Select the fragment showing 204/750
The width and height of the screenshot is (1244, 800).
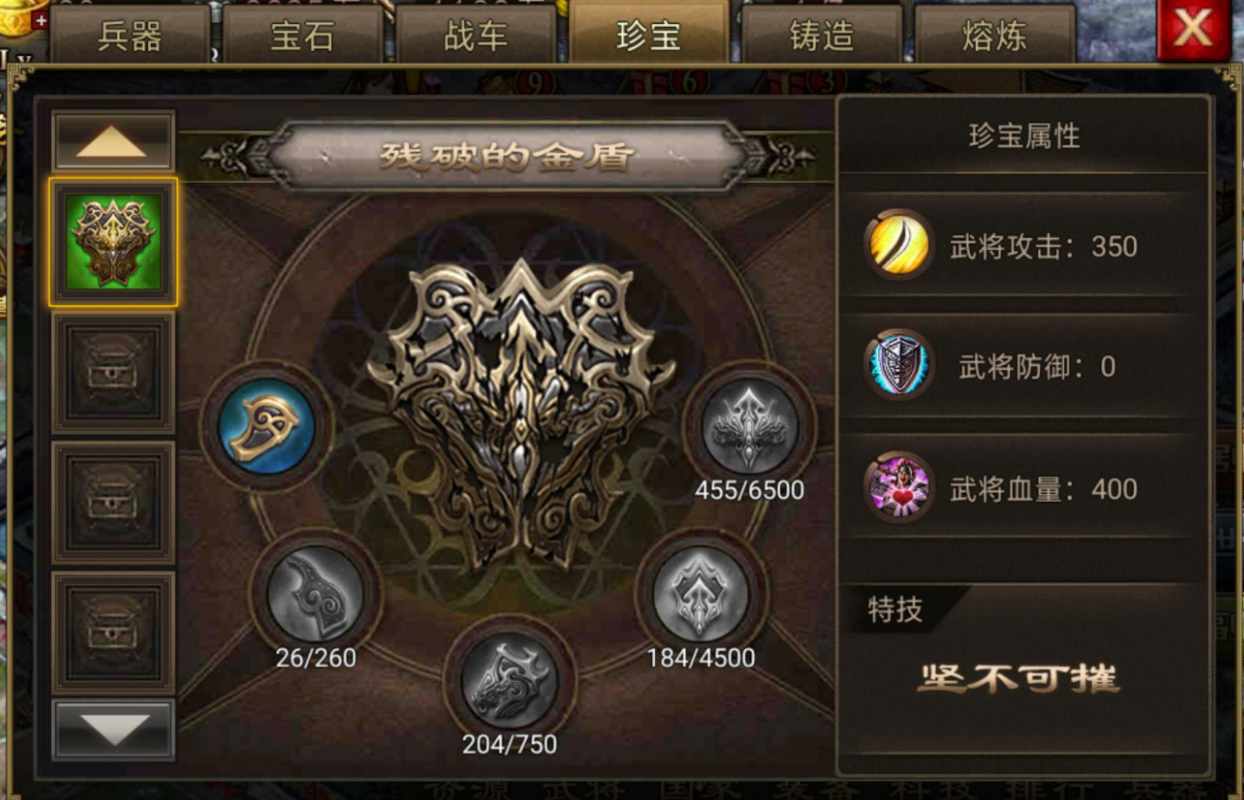point(509,680)
